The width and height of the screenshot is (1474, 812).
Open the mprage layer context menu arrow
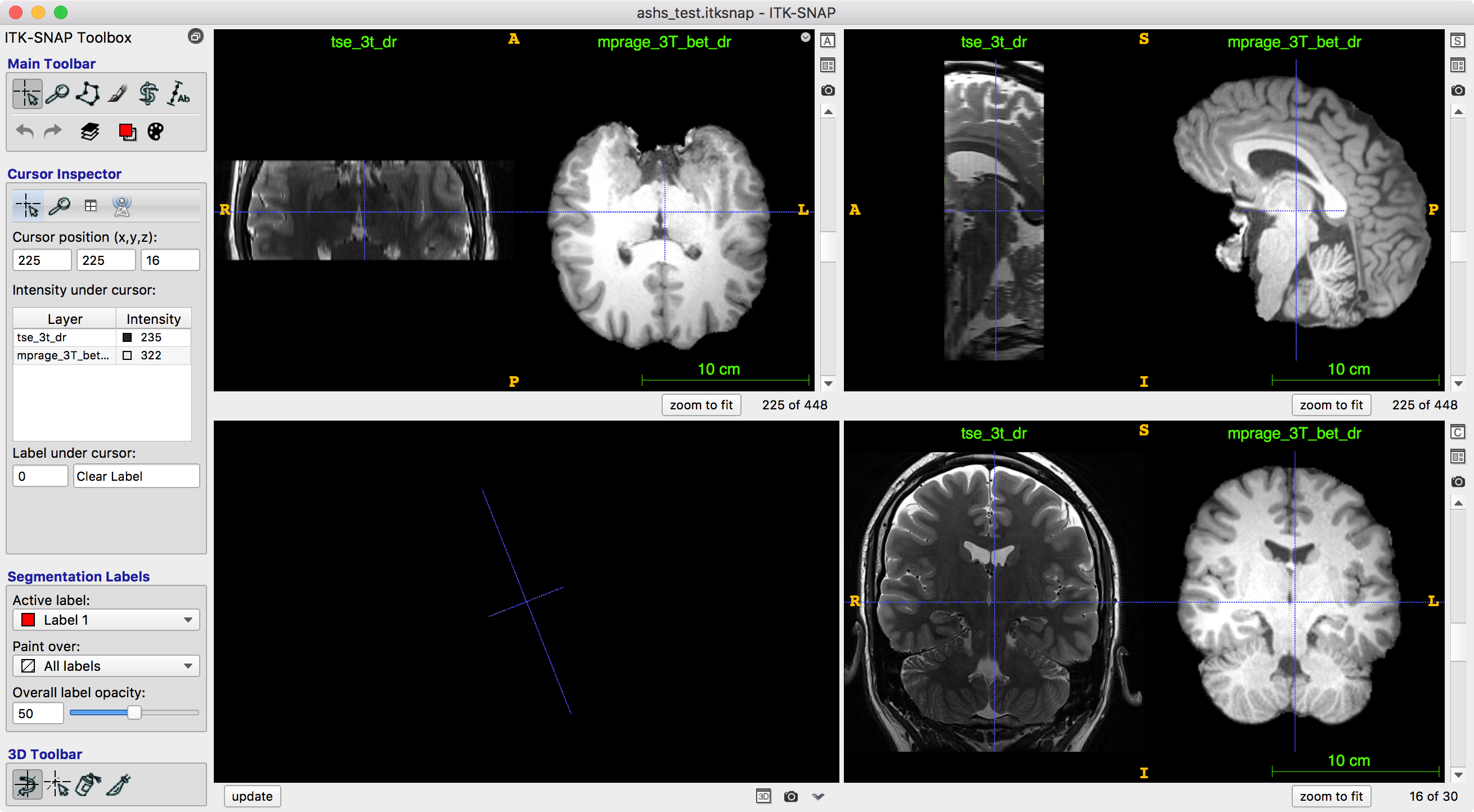[x=805, y=37]
